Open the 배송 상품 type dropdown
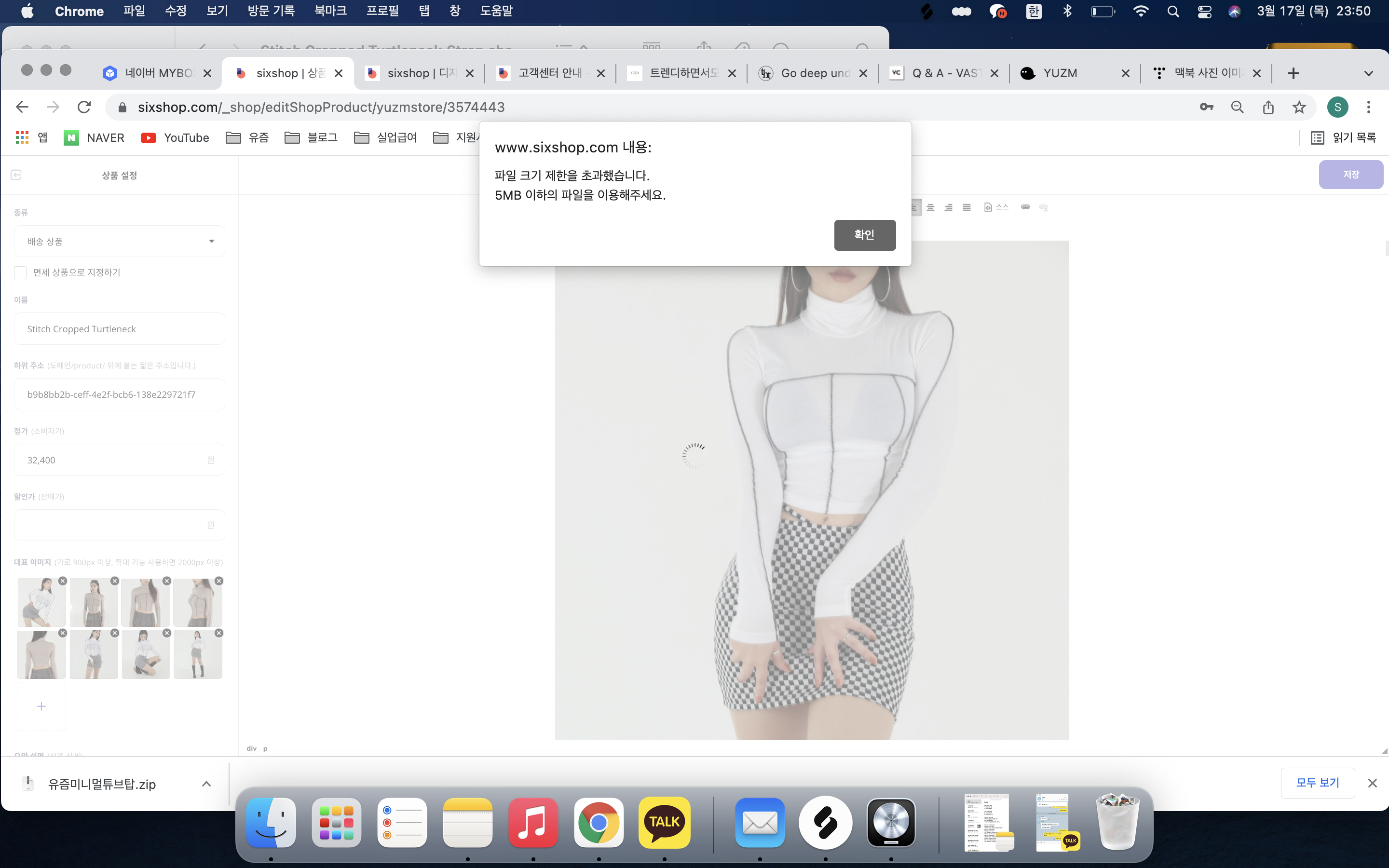This screenshot has height=868, width=1389. pos(120,241)
